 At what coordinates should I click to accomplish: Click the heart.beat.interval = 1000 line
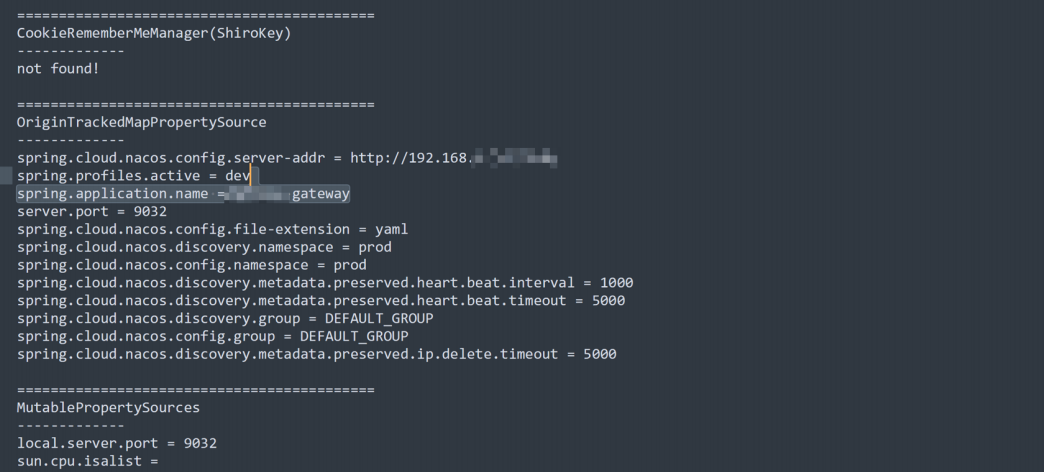pos(324,283)
